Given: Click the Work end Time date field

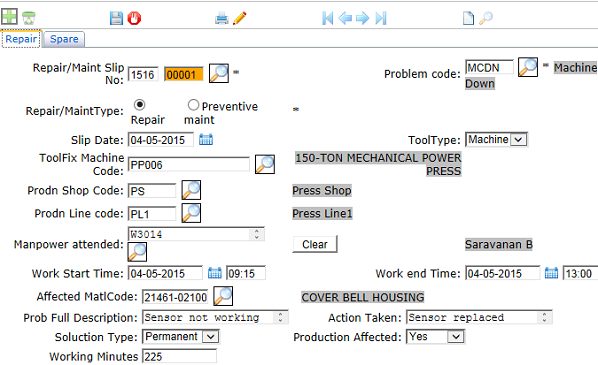Looking at the screenshot, I should (502, 273).
